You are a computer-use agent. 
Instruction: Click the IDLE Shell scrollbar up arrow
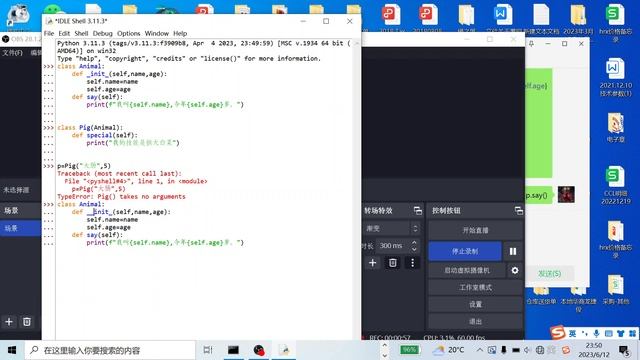(x=356, y=43)
